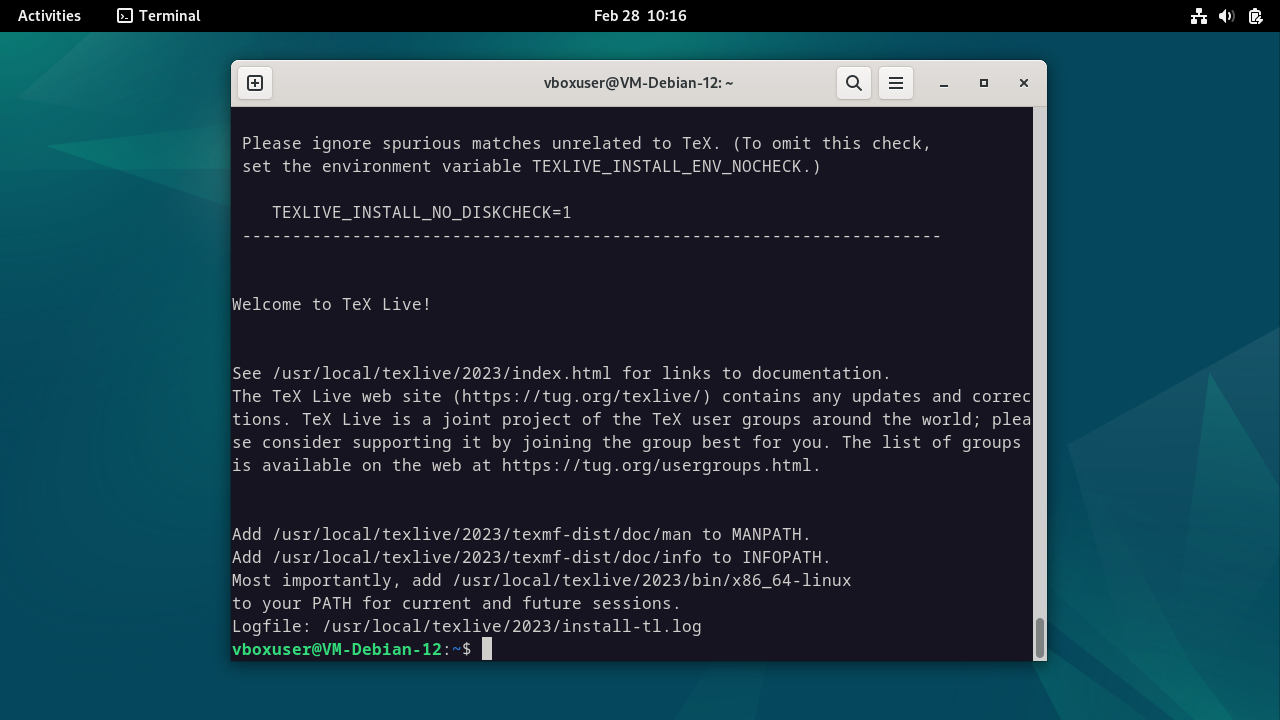Click the /usr/local/texlive/2023/index.html path
The image size is (1280, 720).
click(442, 373)
